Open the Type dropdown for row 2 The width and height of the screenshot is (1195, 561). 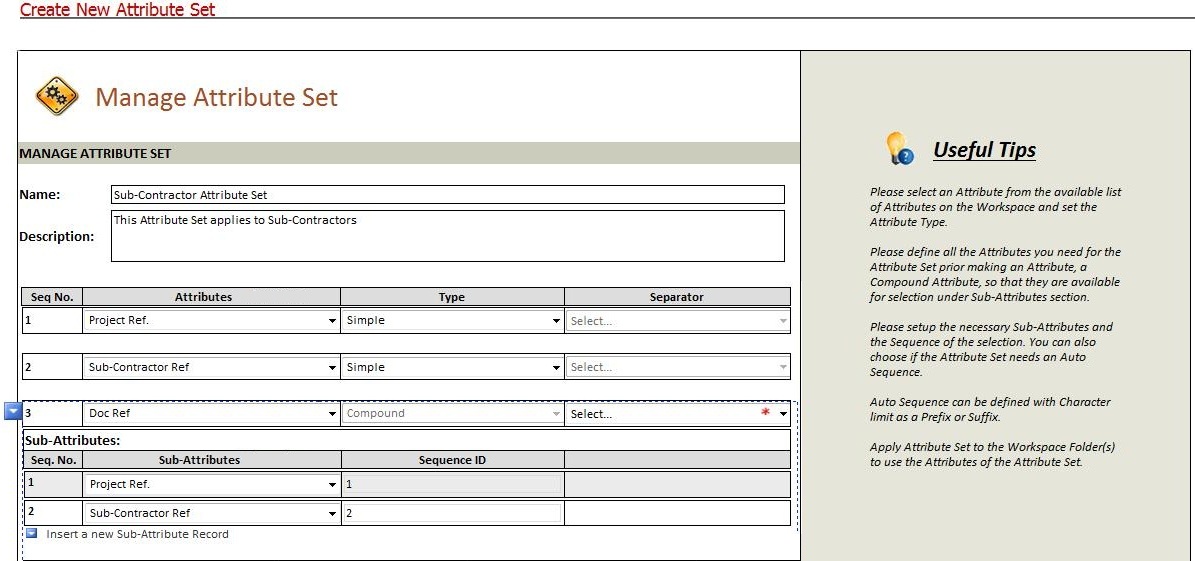556,367
